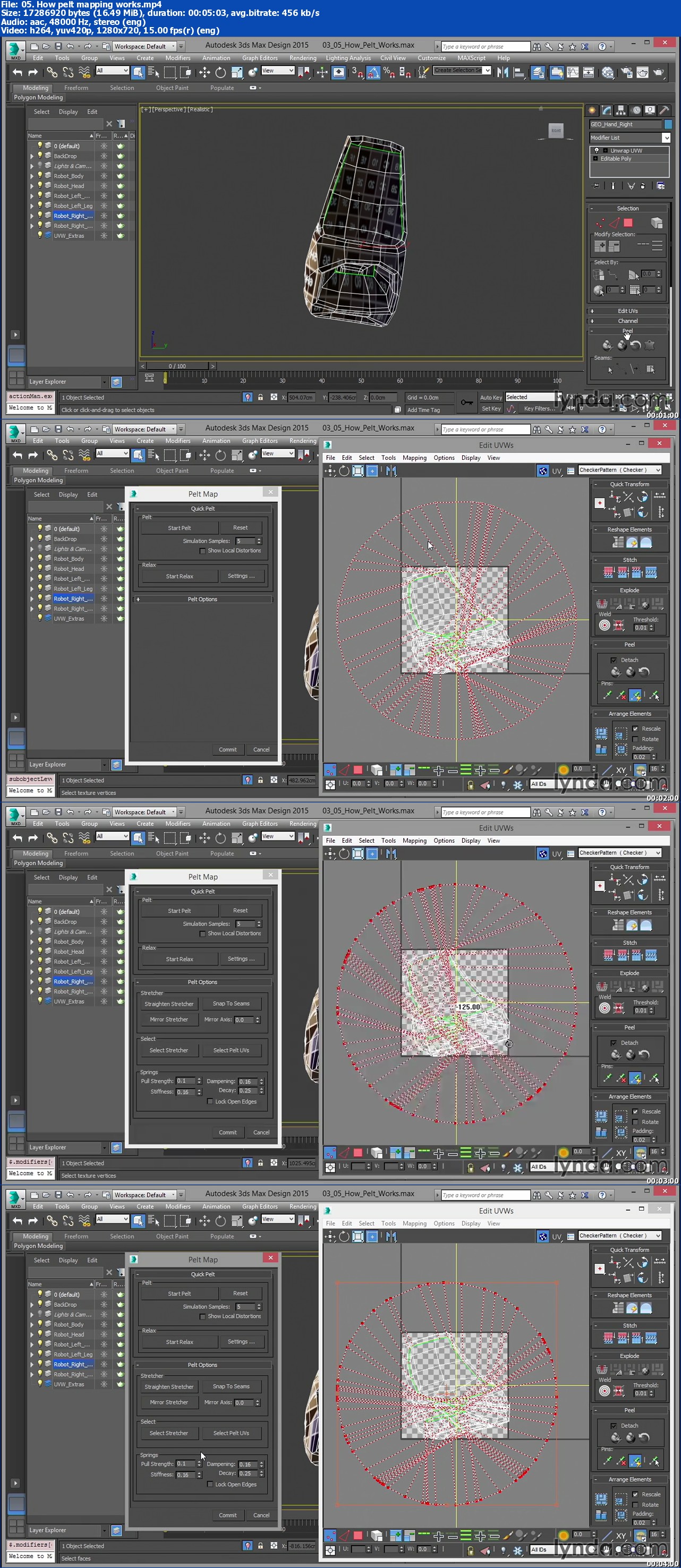Image resolution: width=681 pixels, height=1568 pixels.
Task: Toggle Angle Snap in top frame toolbar
Action: coord(373,72)
